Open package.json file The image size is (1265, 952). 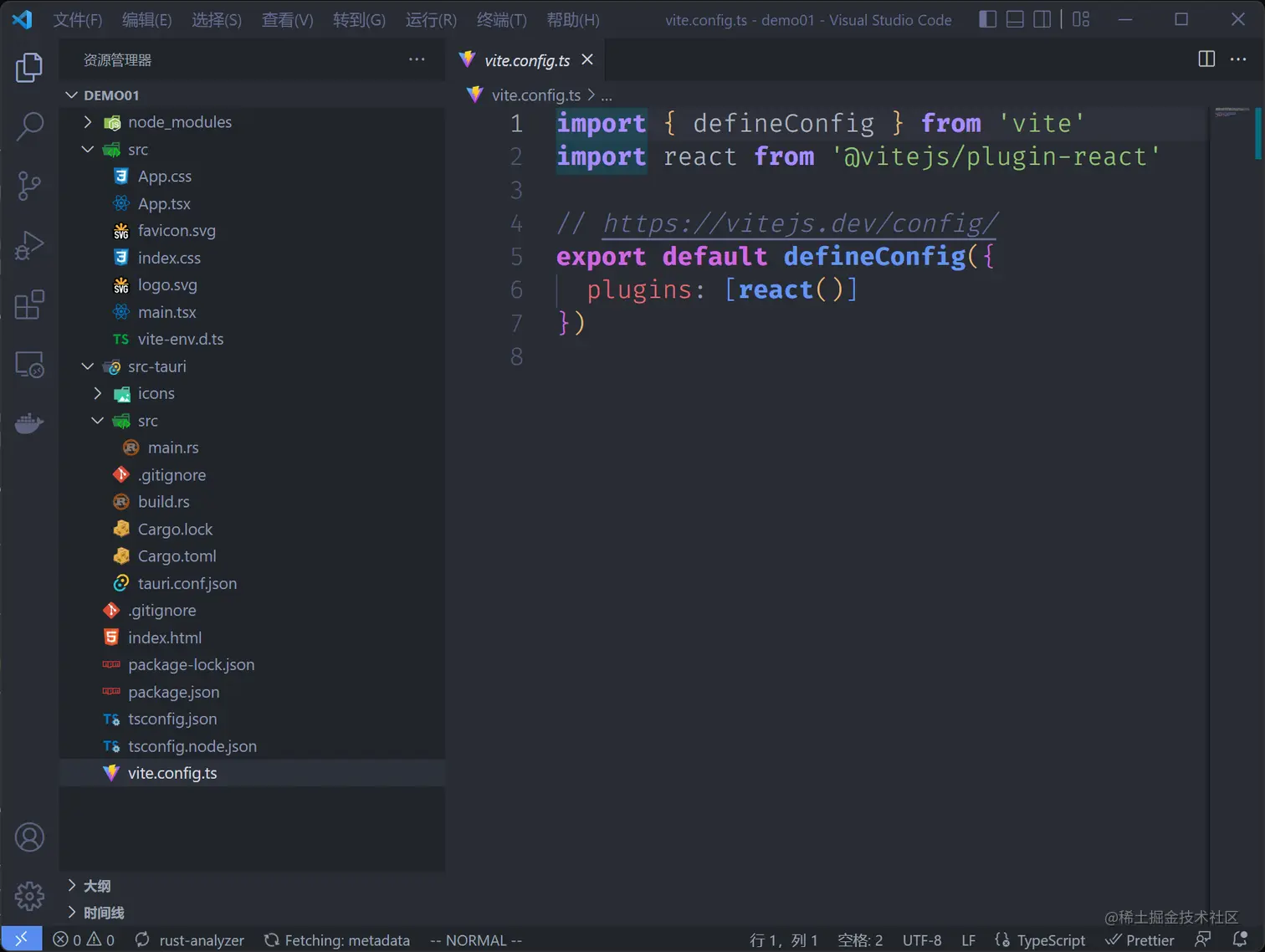(251, 692)
